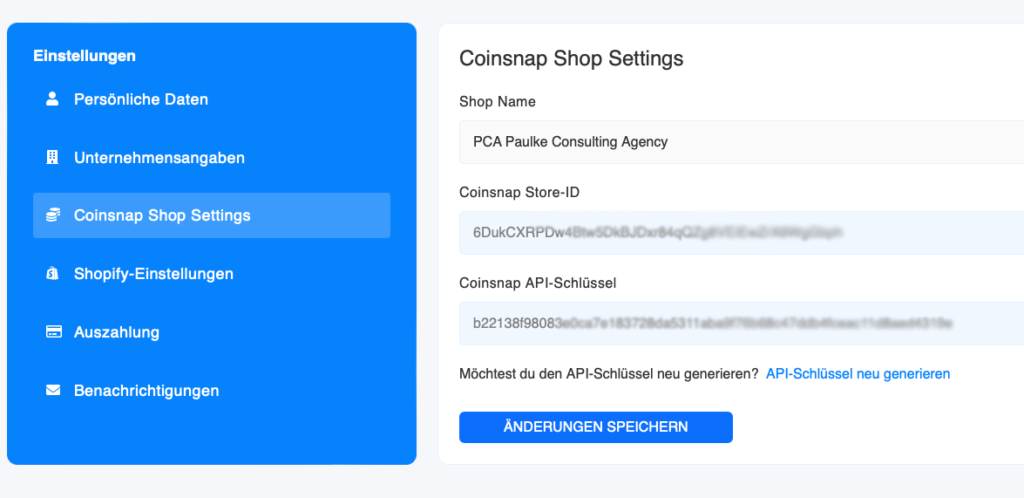Click the coins icon for Coinsnap Shop Settings

[53, 215]
